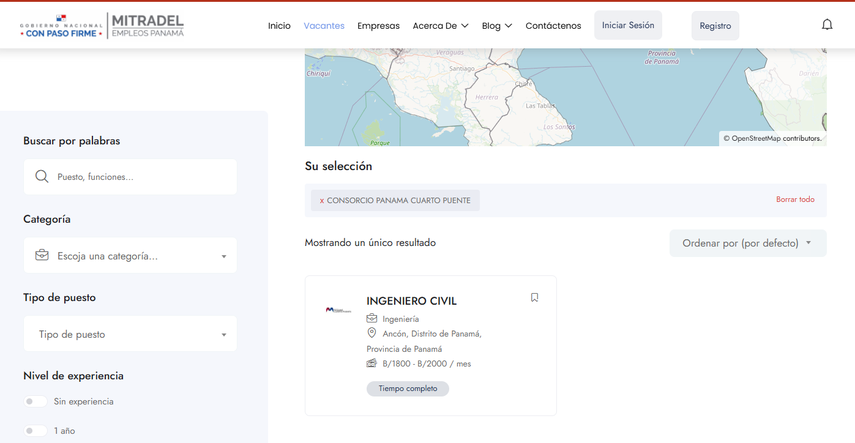Click the search magnifier icon
This screenshot has height=443, width=855.
(42, 177)
